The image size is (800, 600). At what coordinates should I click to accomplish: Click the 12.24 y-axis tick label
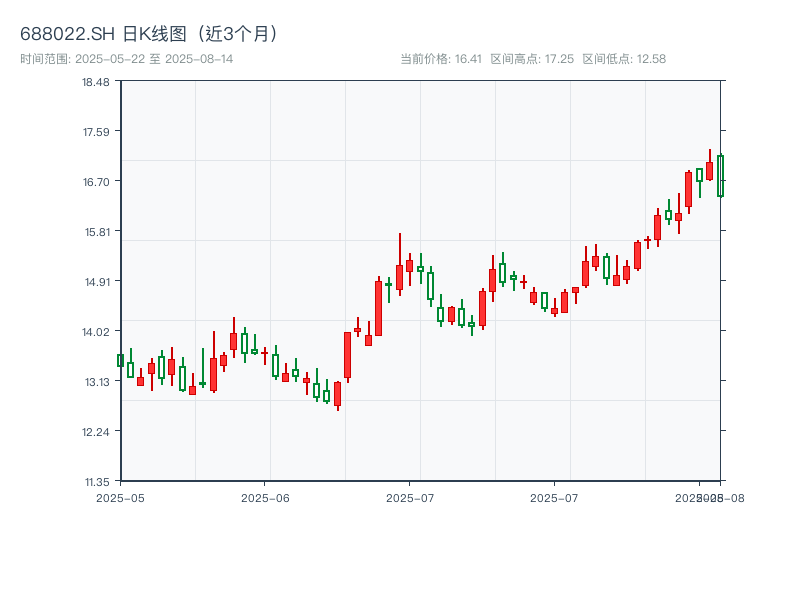click(x=96, y=431)
